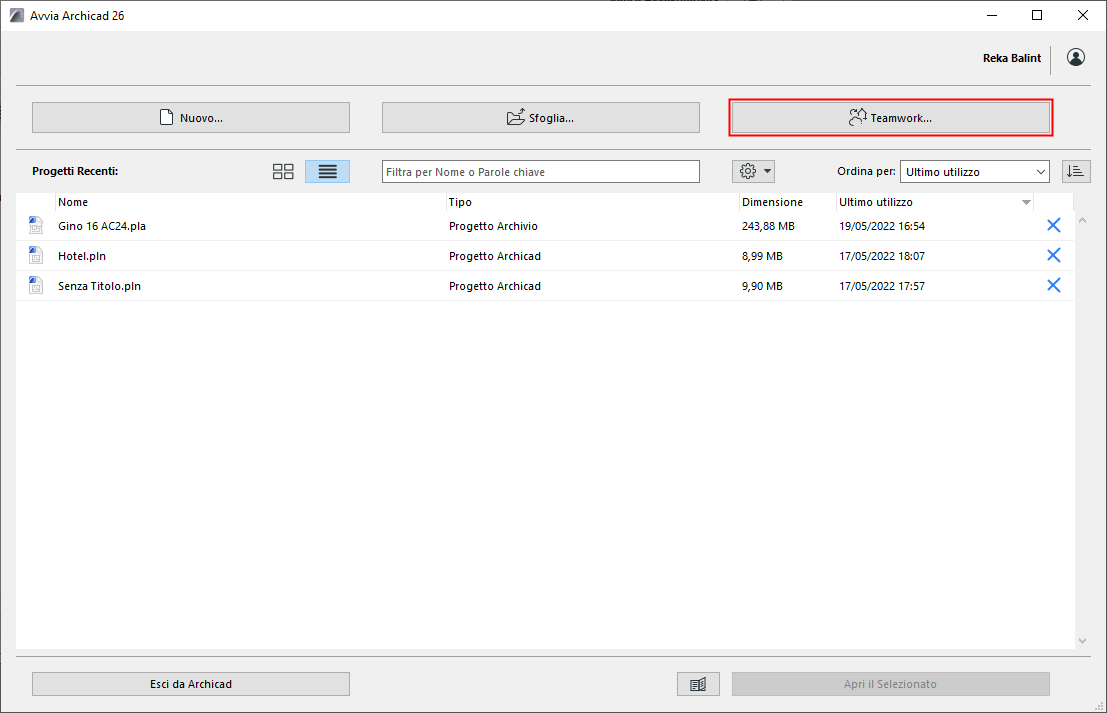The image size is (1107, 713).
Task: Select the Hotel.pln project row
Action: tap(545, 256)
